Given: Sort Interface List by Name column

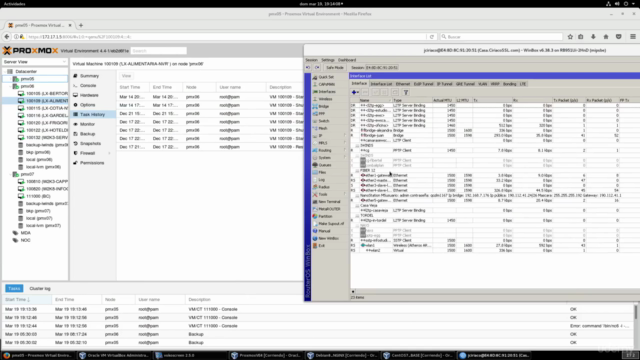Looking at the screenshot, I should pyautogui.click(x=375, y=100).
